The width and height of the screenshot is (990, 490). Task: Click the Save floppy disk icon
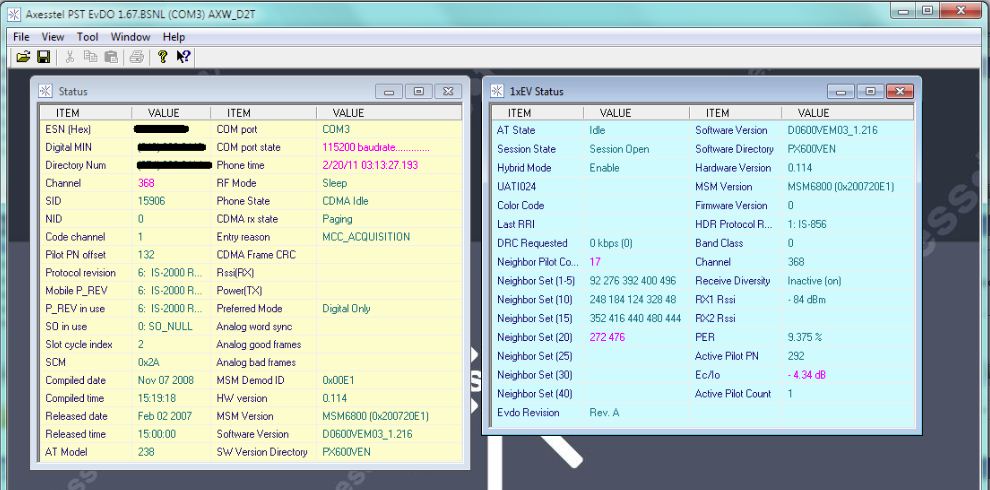click(41, 57)
